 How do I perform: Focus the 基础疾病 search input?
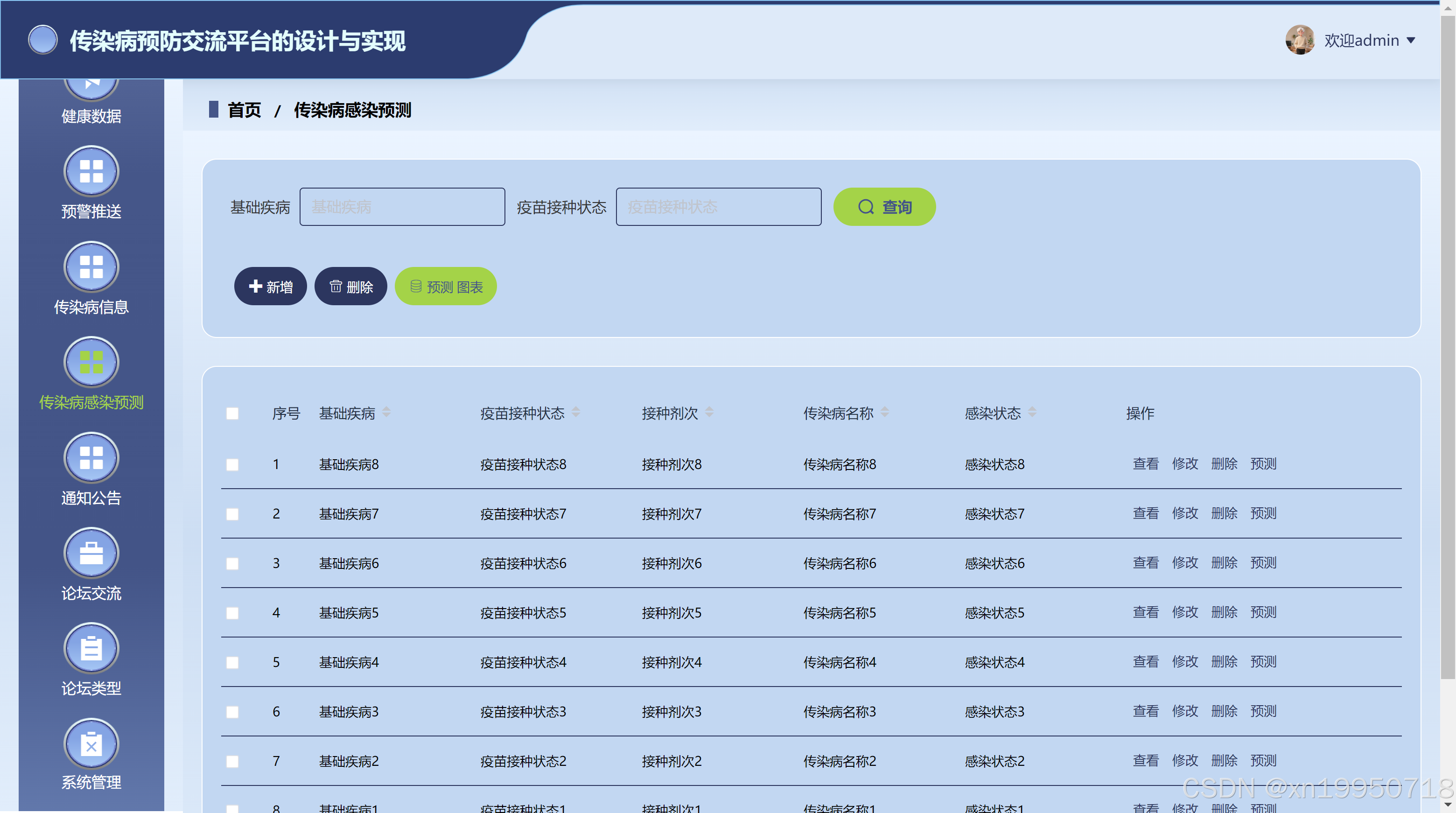pyautogui.click(x=402, y=207)
